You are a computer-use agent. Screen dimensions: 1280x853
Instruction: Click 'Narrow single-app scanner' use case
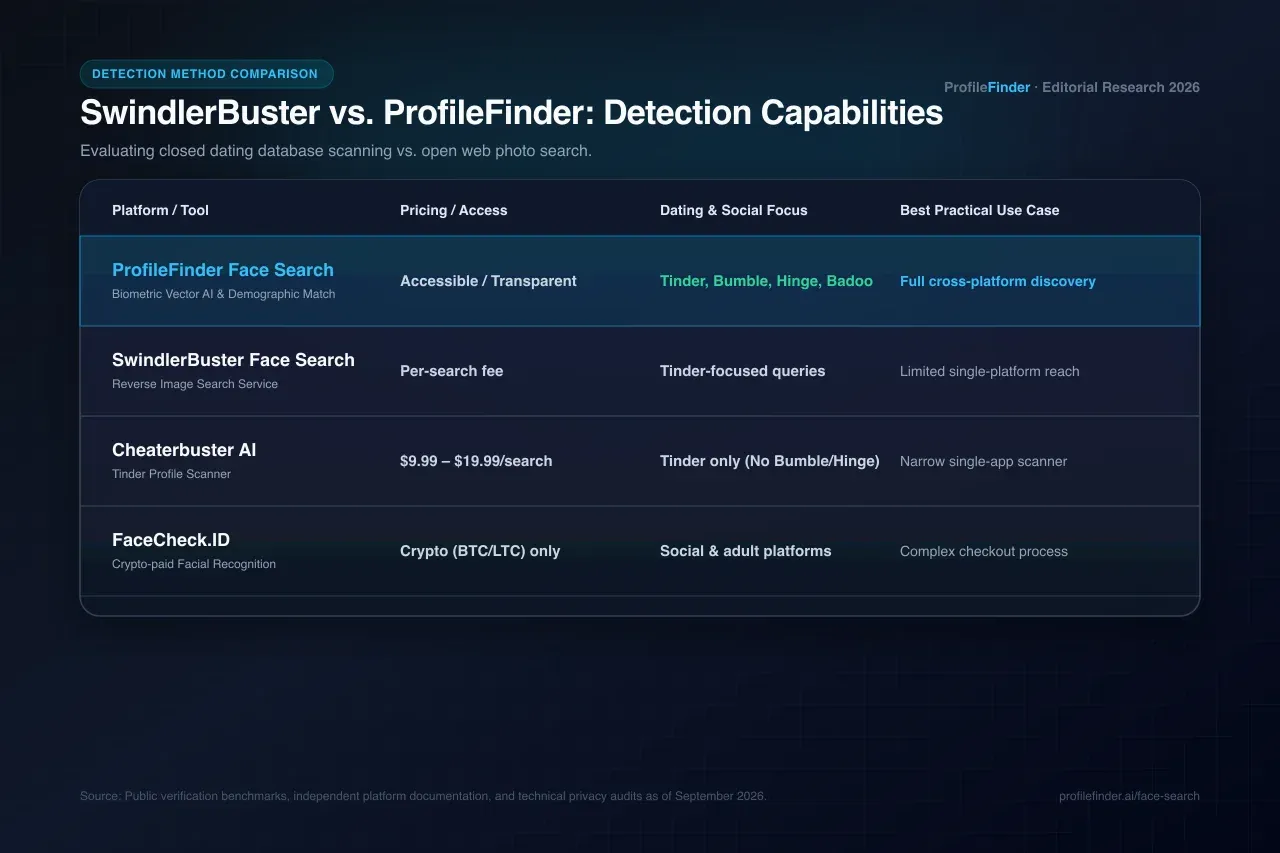point(983,461)
